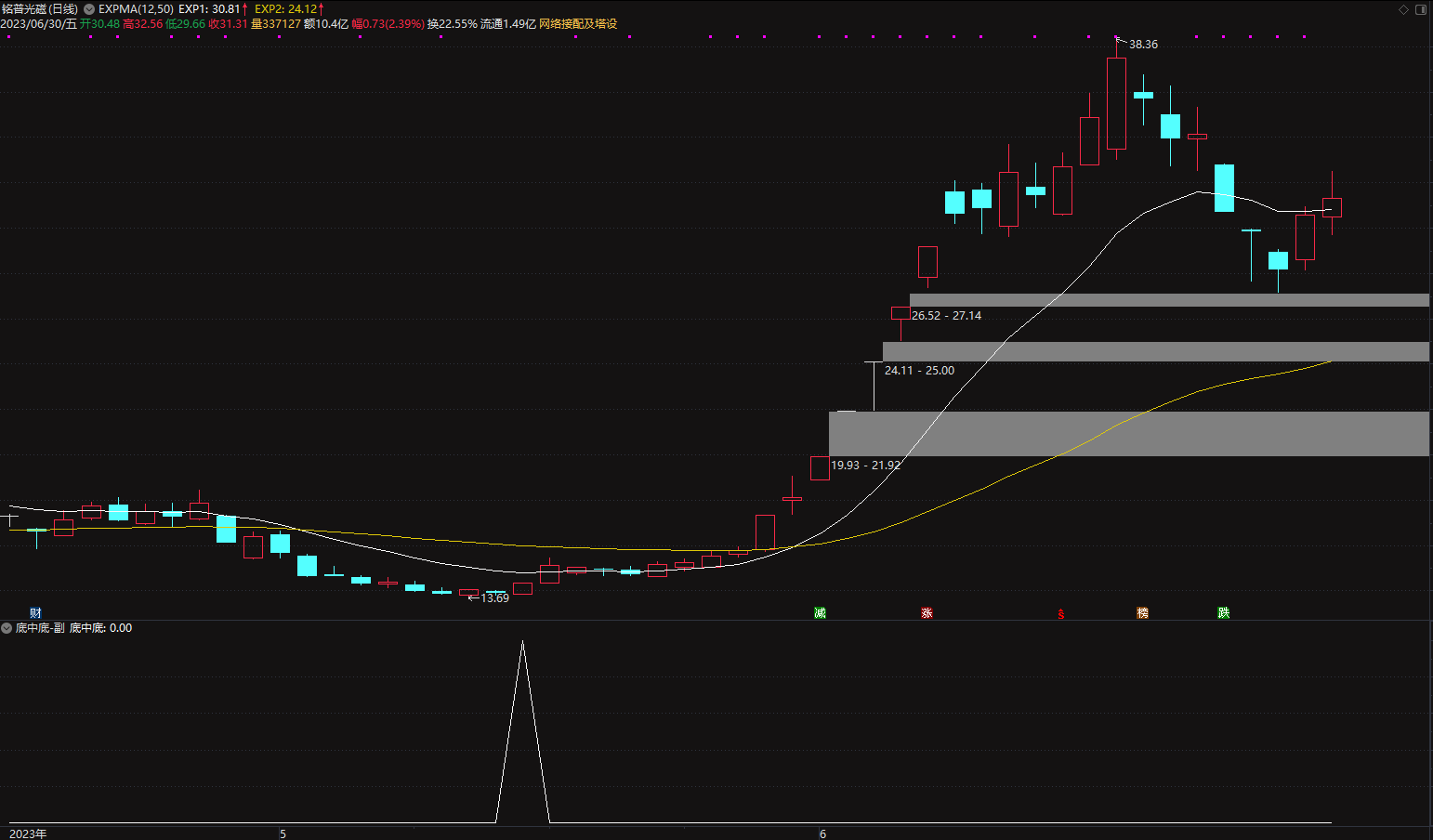Click the white spike peak in sub-chart
The image size is (1433, 840).
[523, 643]
